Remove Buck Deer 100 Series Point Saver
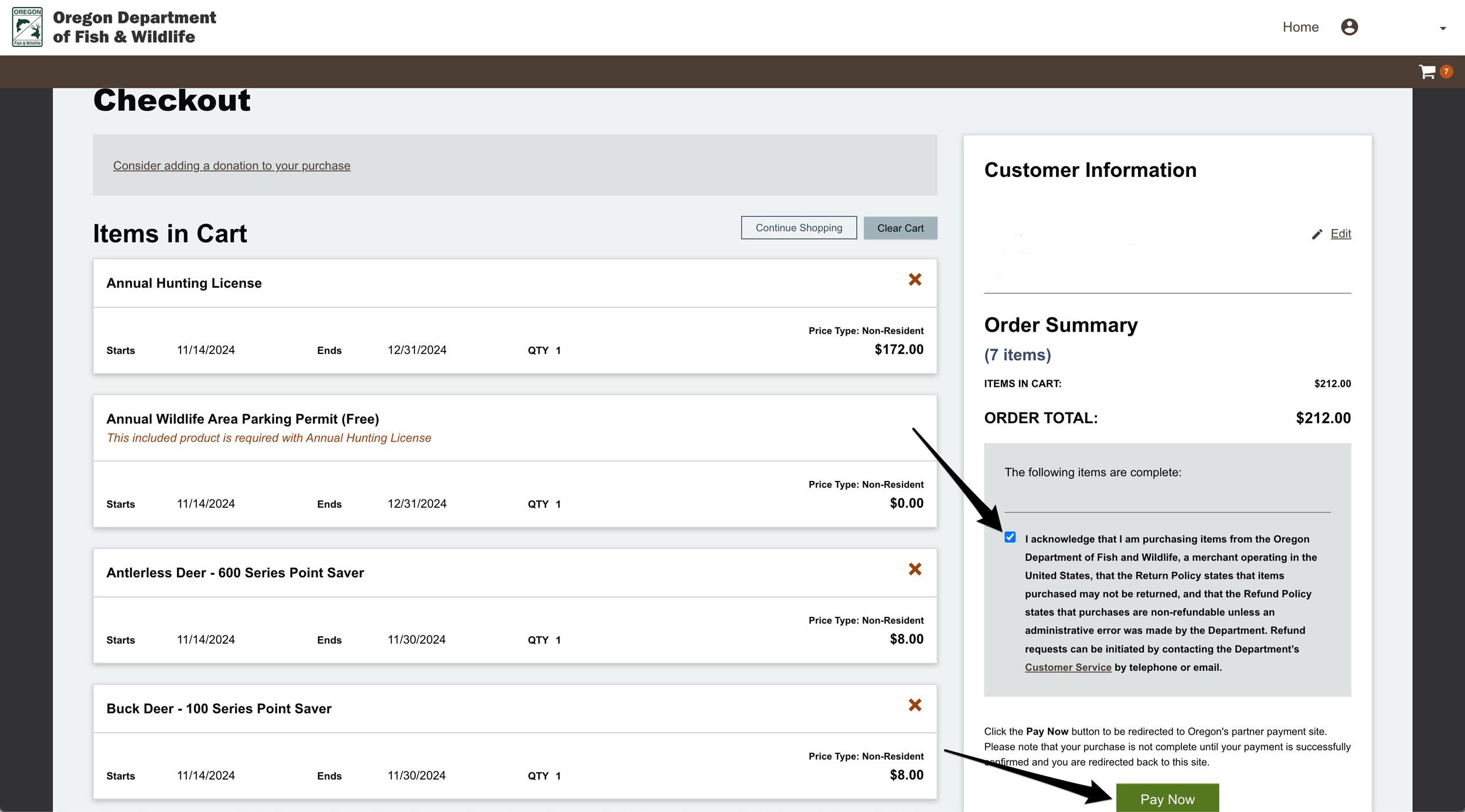 click(915, 705)
